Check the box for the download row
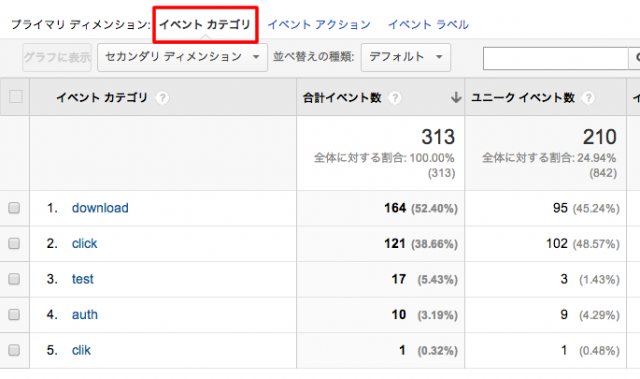640x379 pixels. tap(14, 208)
